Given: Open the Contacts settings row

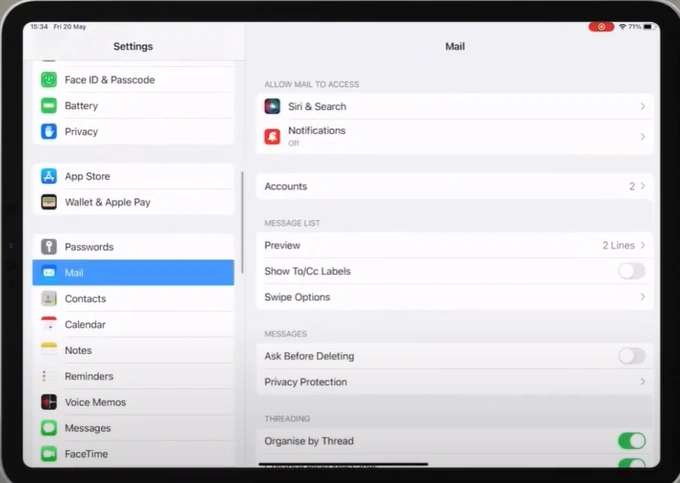Looking at the screenshot, I should tap(133, 298).
